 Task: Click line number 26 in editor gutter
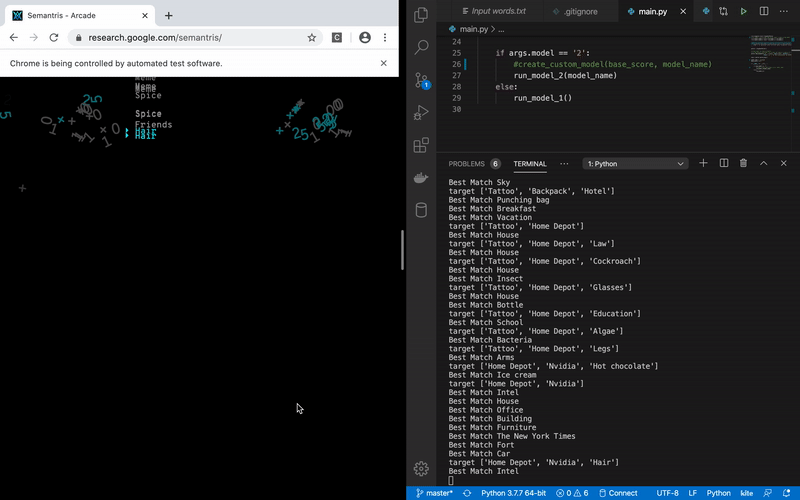[x=456, y=64]
